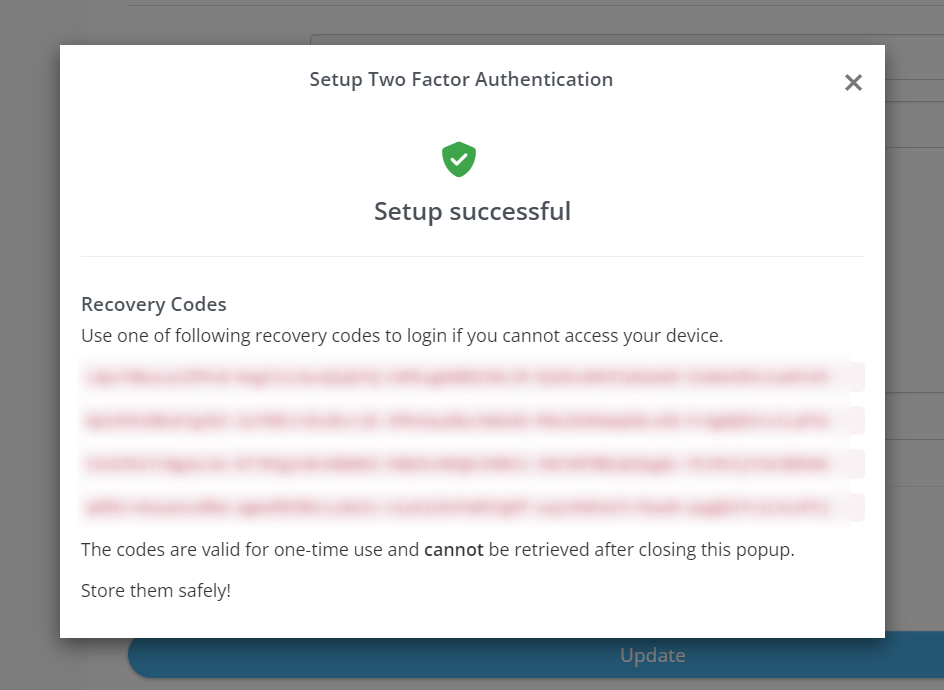Click the Recovery Codes heading
Image resolution: width=944 pixels, height=690 pixels.
154,305
